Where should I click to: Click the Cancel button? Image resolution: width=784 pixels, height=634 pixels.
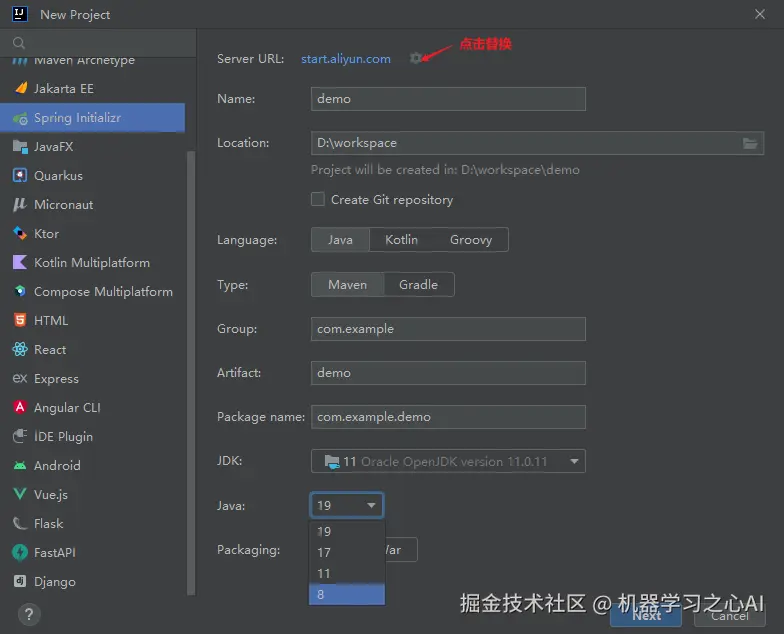coord(730,616)
